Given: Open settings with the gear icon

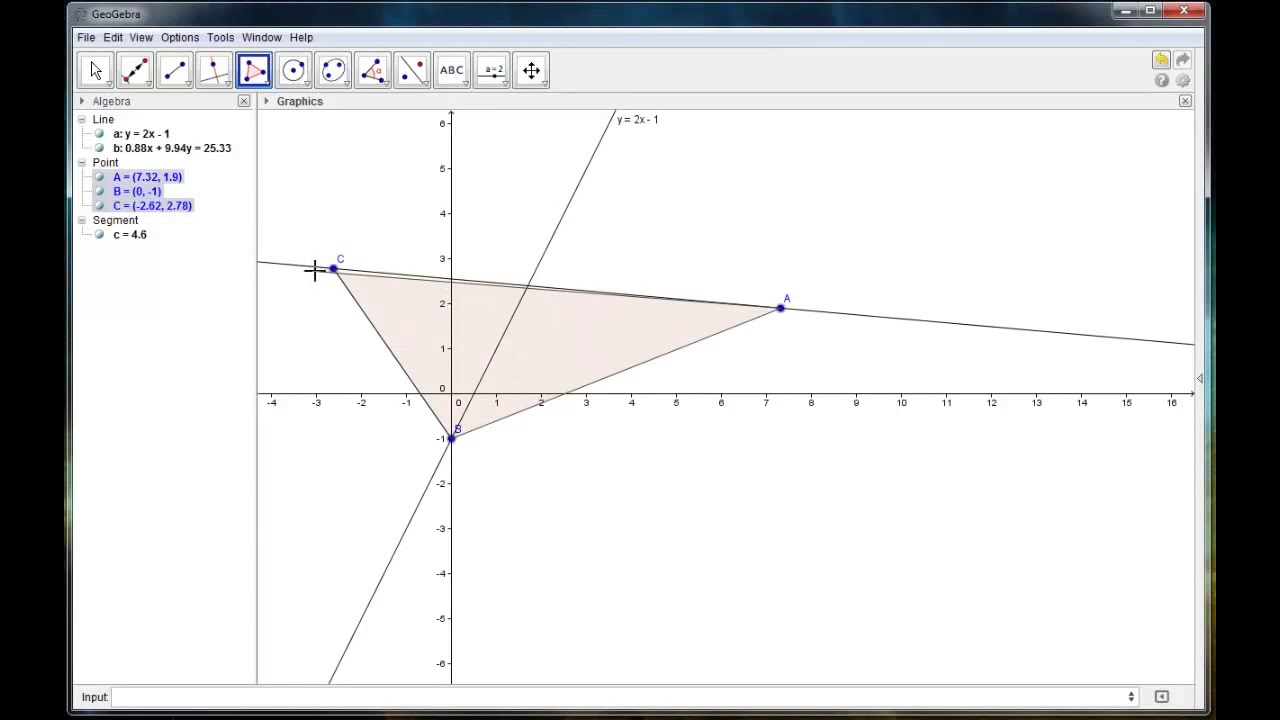Looking at the screenshot, I should 1183,81.
